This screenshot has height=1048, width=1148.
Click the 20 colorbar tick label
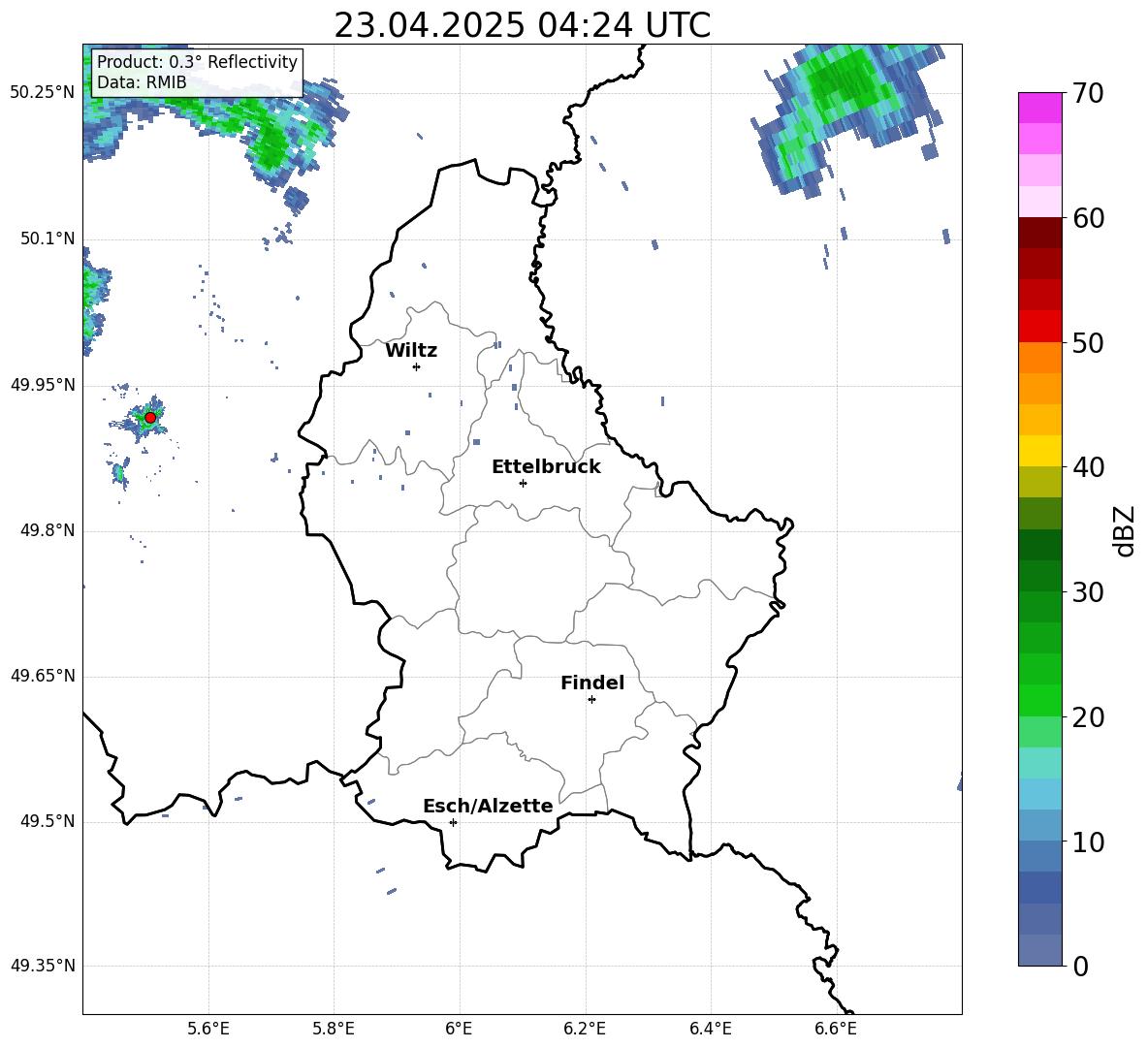click(1088, 717)
